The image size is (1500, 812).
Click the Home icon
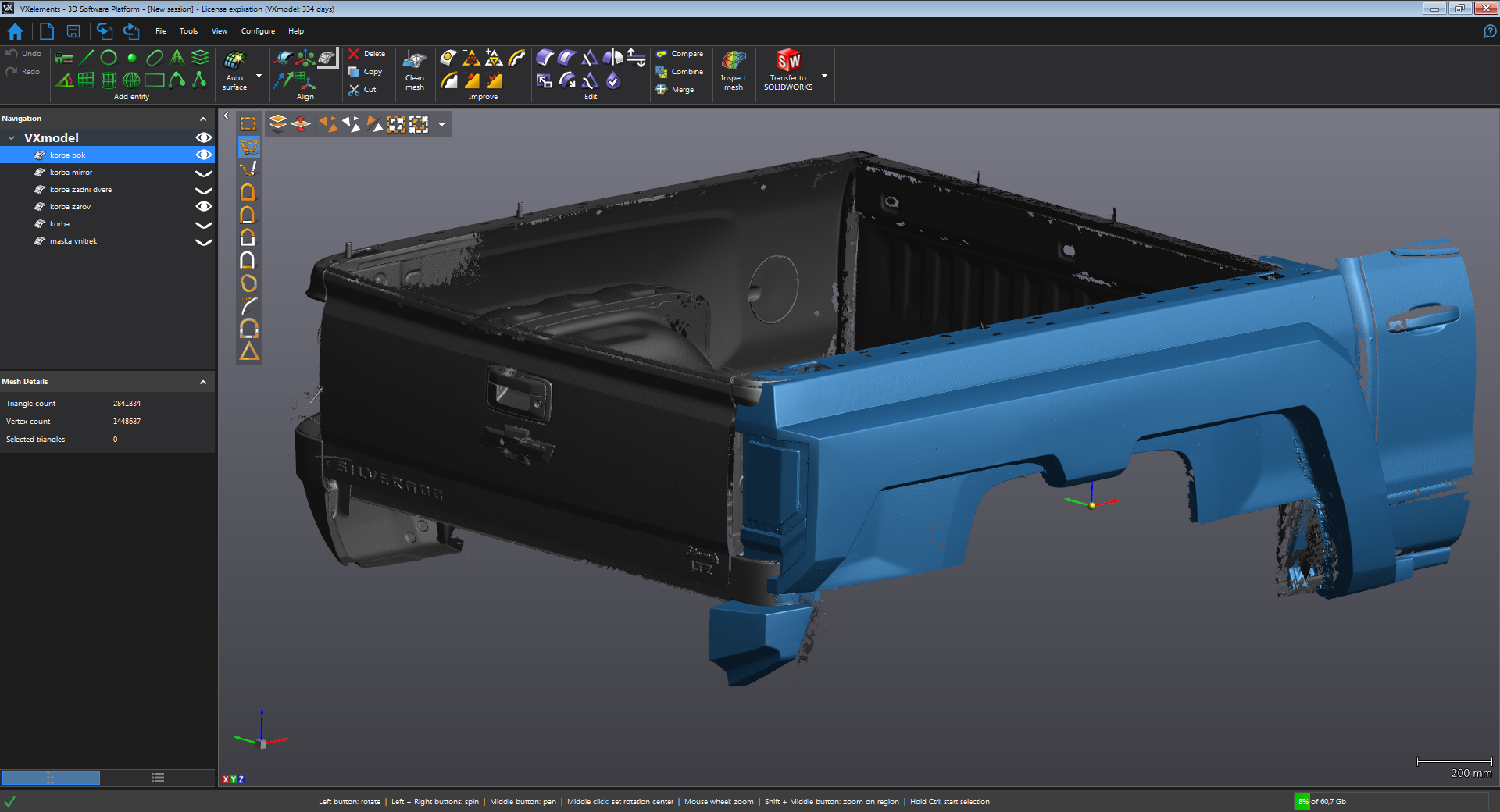[15, 31]
